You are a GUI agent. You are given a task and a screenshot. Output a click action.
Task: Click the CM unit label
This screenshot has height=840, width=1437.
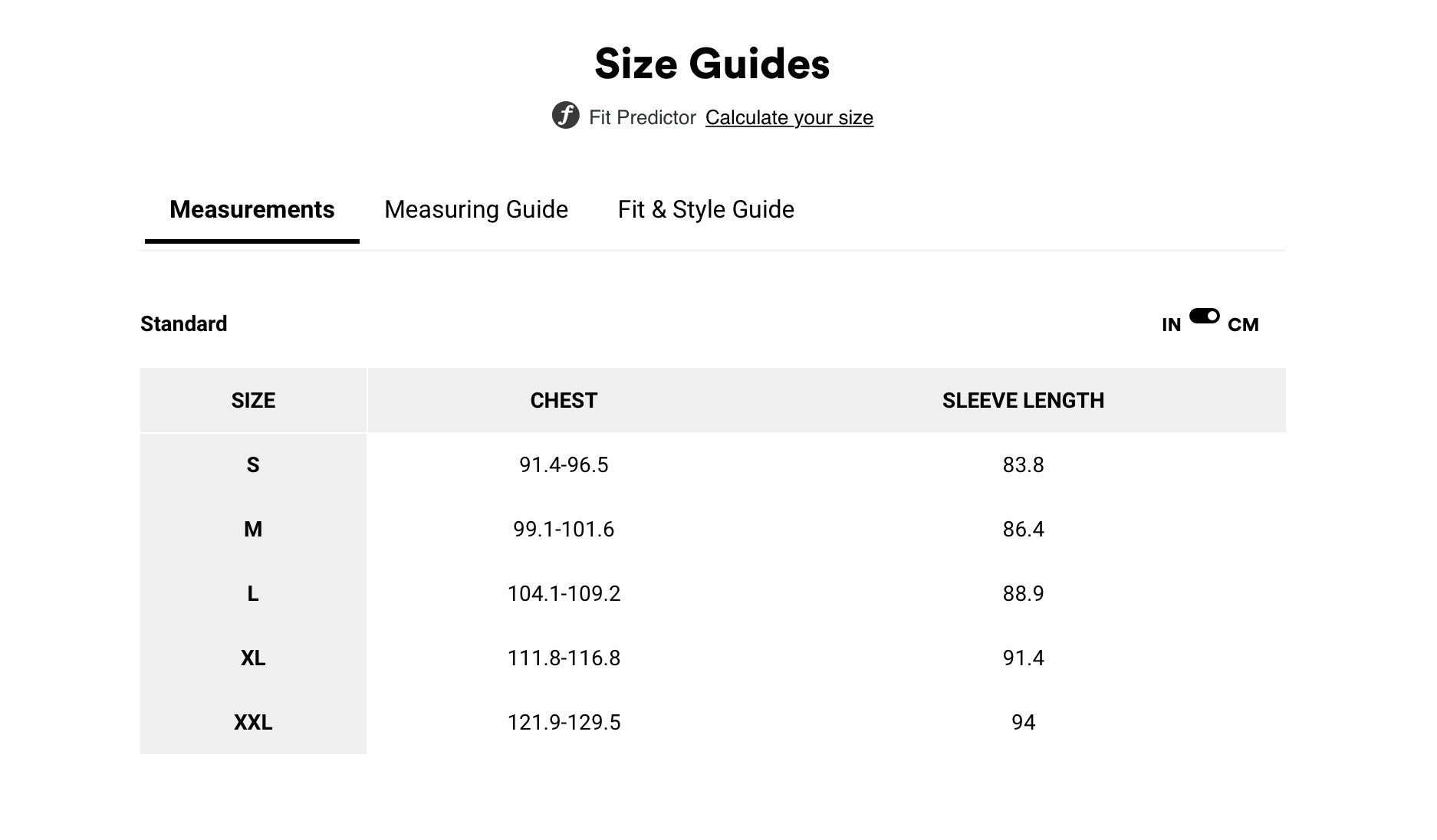(x=1243, y=325)
